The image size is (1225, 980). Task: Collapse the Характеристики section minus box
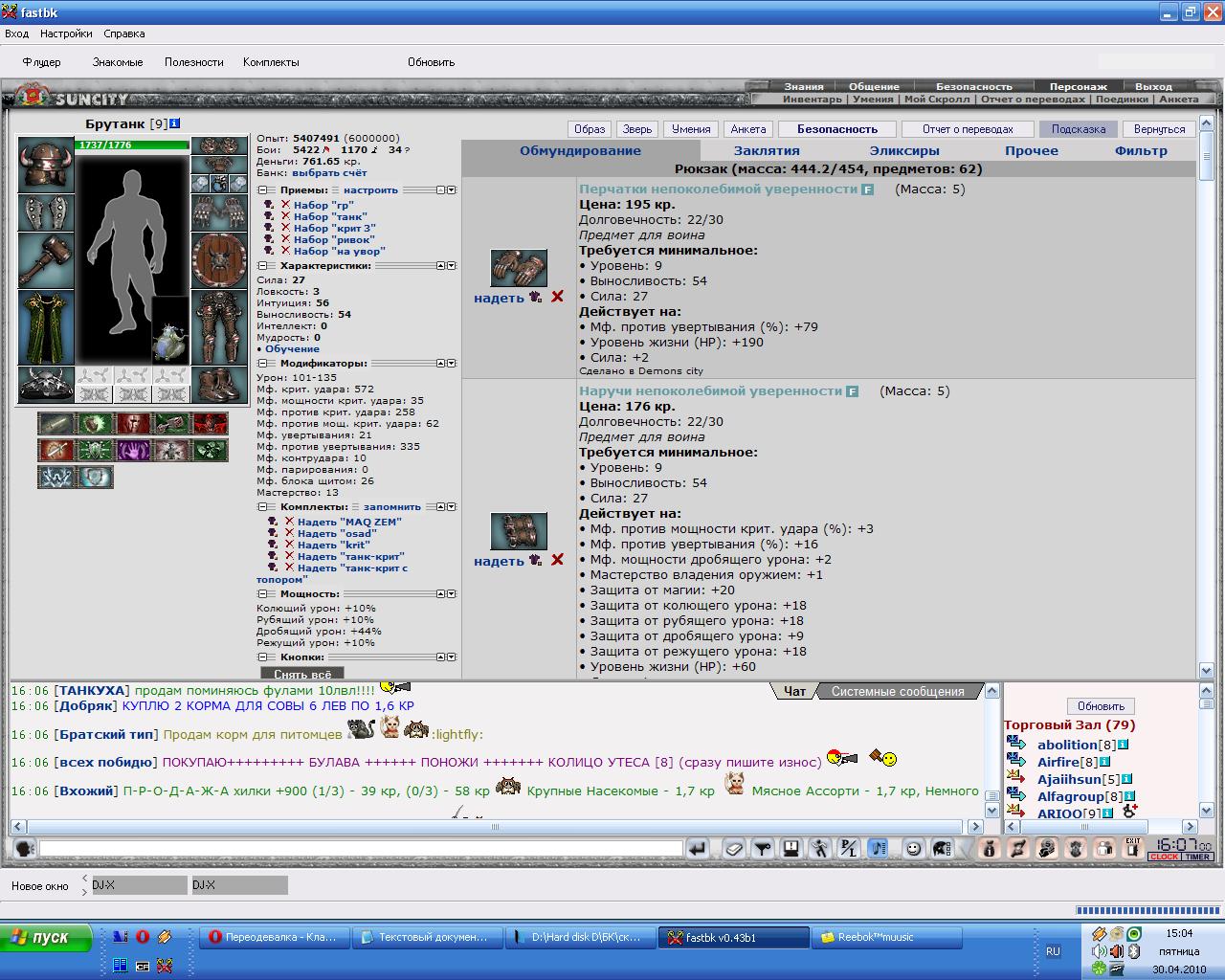pyautogui.click(x=262, y=265)
